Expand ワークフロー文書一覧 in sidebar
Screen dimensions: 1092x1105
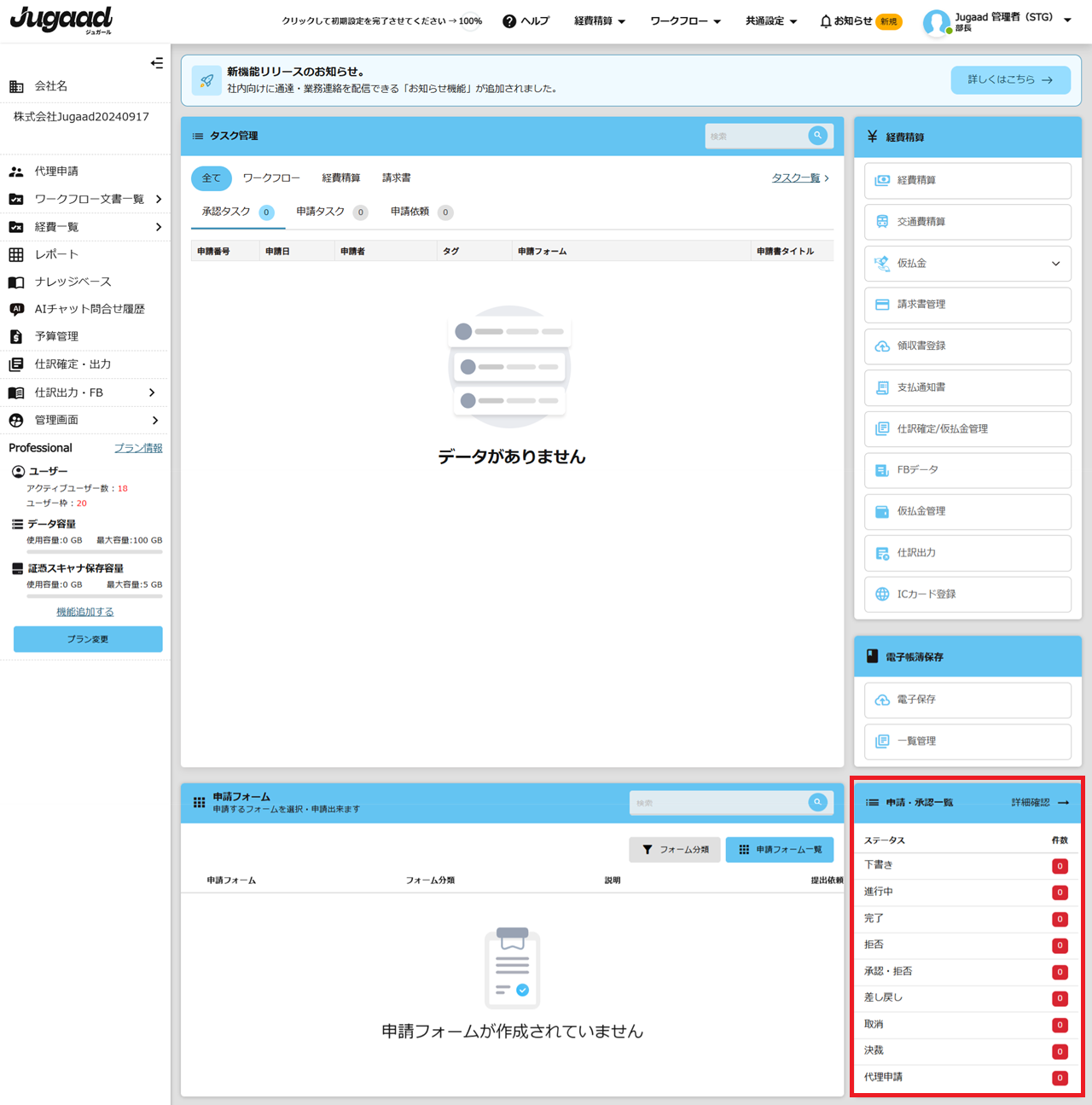click(x=158, y=199)
